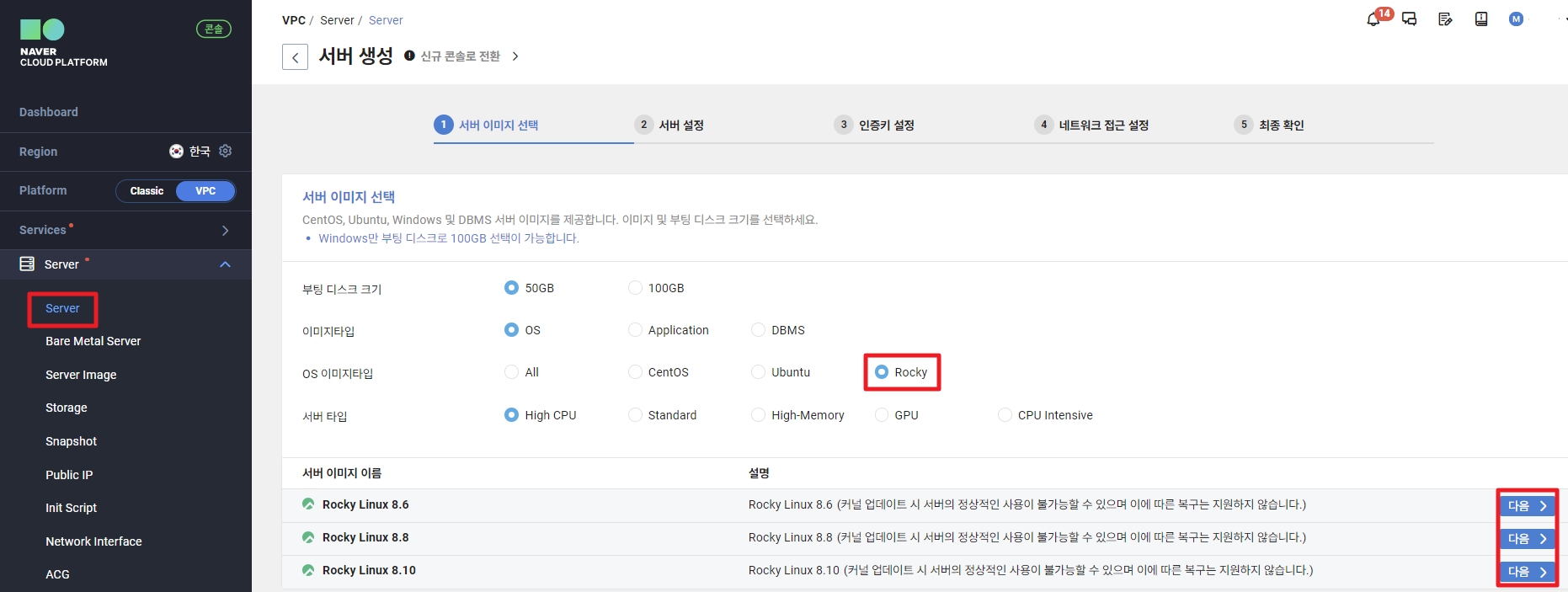Viewport: 1568px width, 592px height.
Task: Click chevron after 신규 콘솔로 전환
Action: point(515,56)
